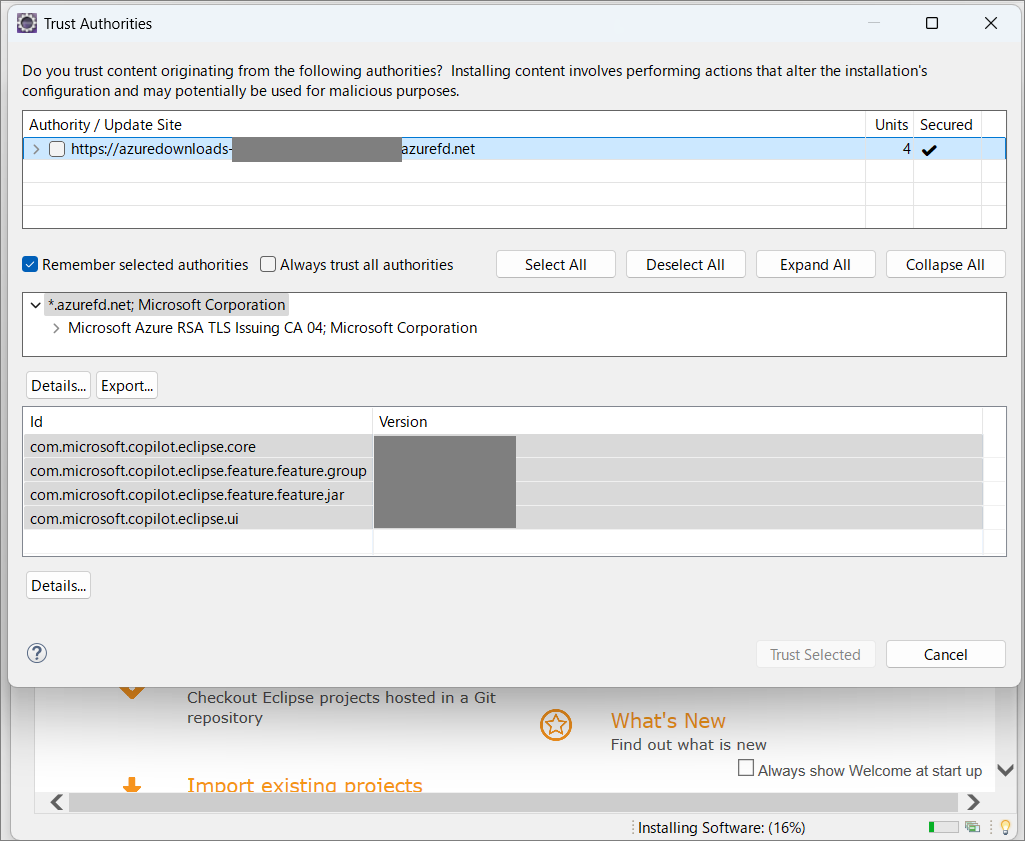Click the What's New star icon
The image size is (1025, 841).
click(556, 725)
